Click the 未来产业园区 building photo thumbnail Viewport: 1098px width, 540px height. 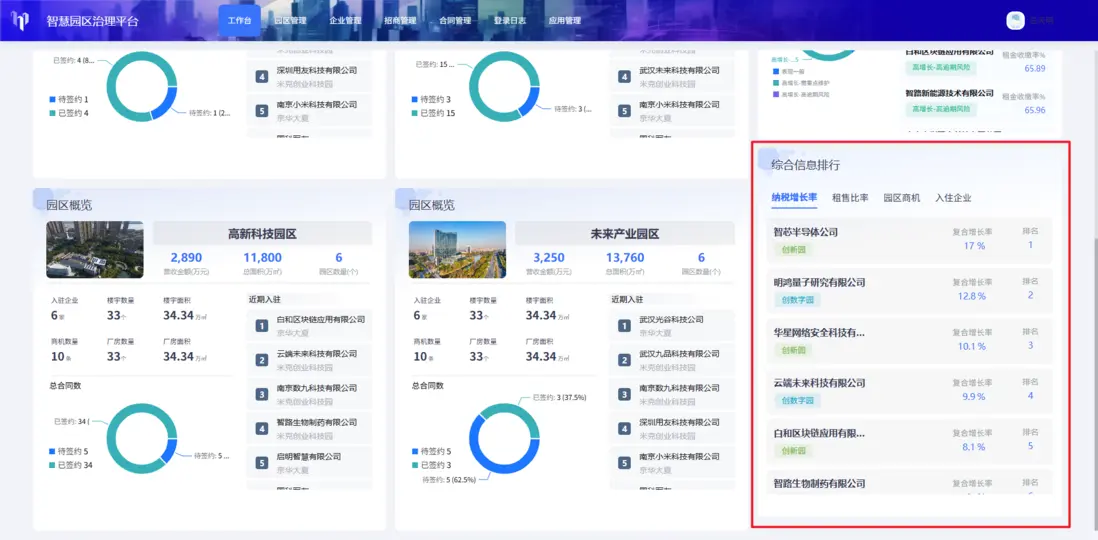457,250
